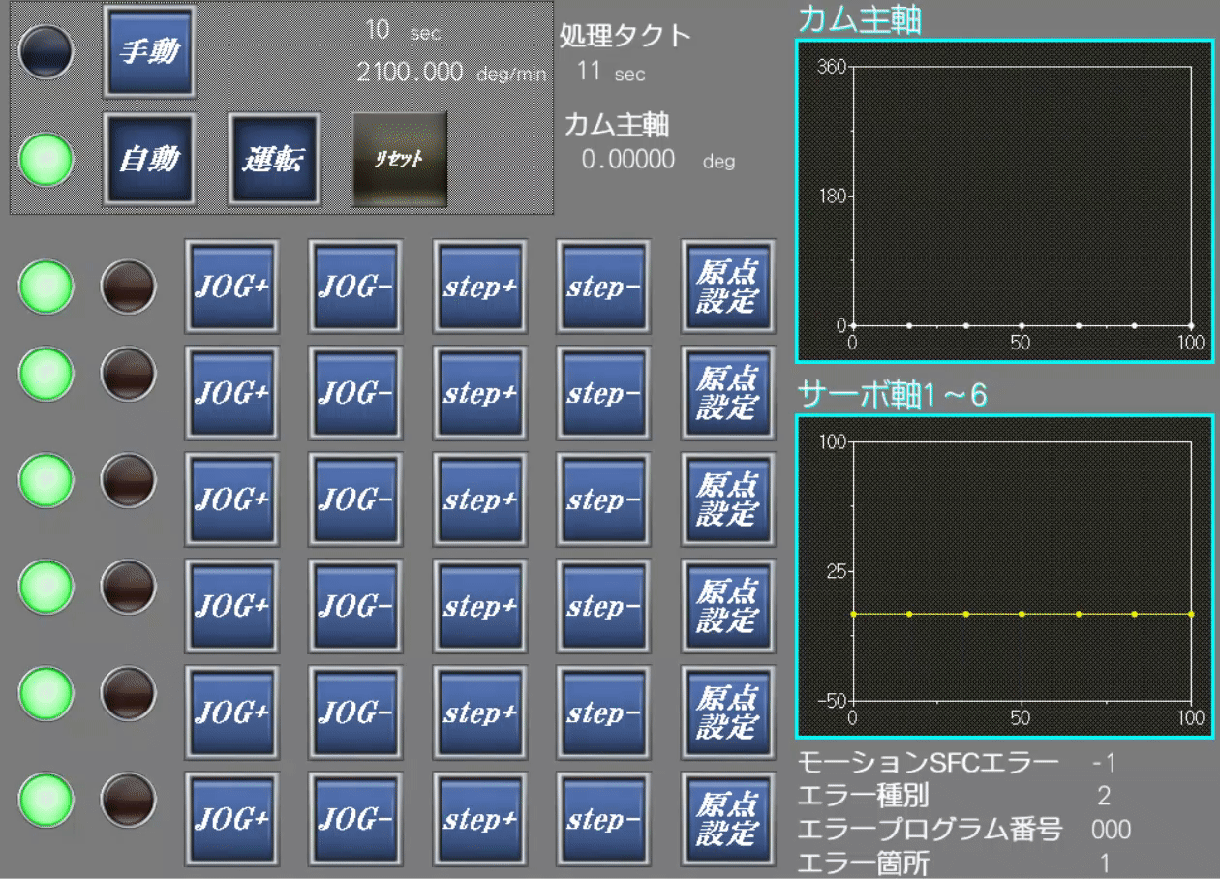Click 原点設定 in the fourth servo row
The width and height of the screenshot is (1220, 879).
pos(728,606)
